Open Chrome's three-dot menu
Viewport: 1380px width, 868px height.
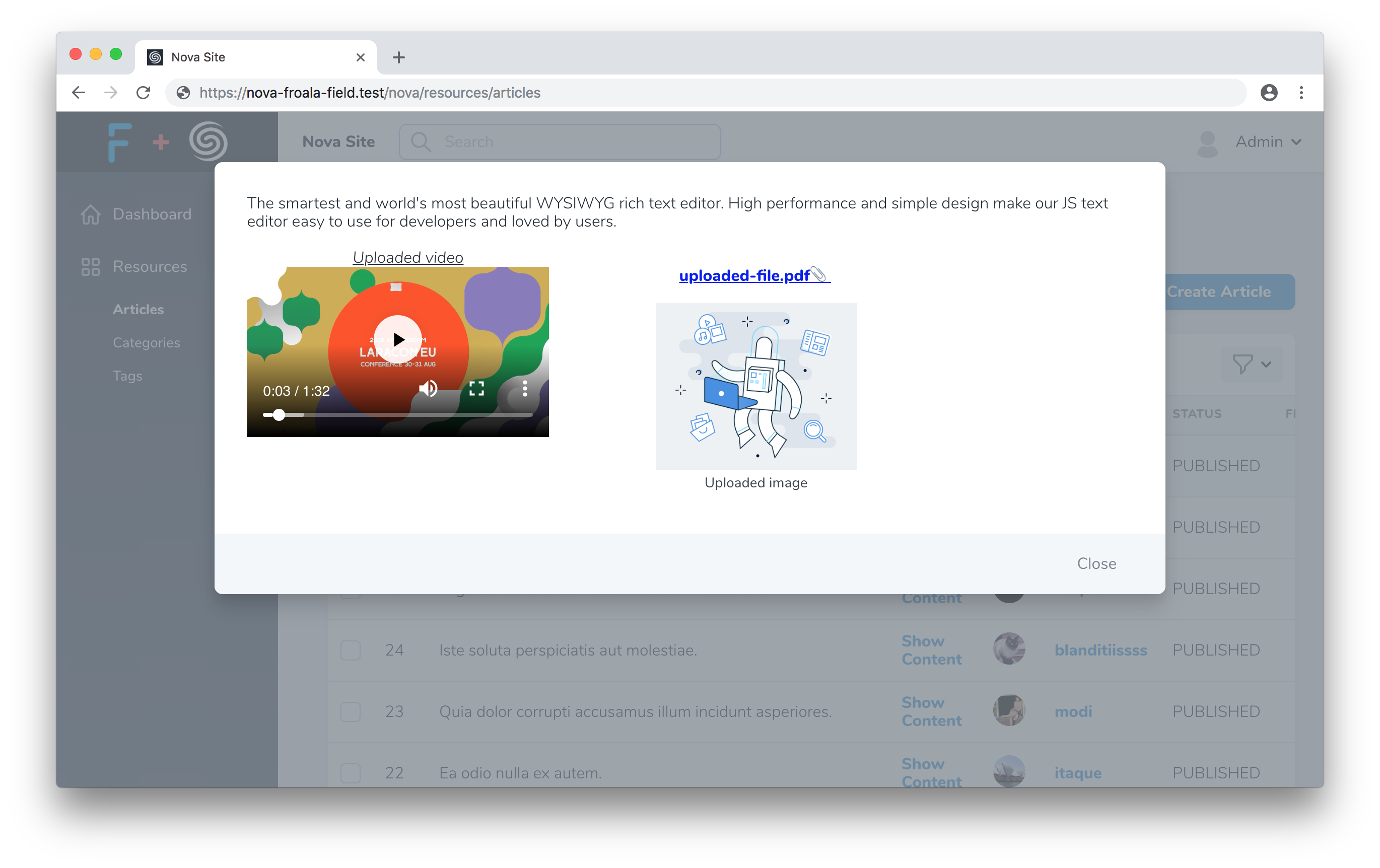[1301, 93]
